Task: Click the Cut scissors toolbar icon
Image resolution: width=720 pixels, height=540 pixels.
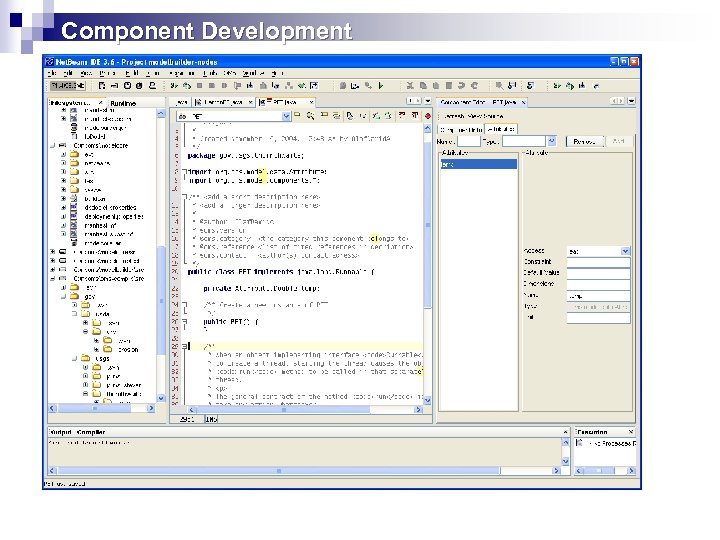Action: (410, 86)
